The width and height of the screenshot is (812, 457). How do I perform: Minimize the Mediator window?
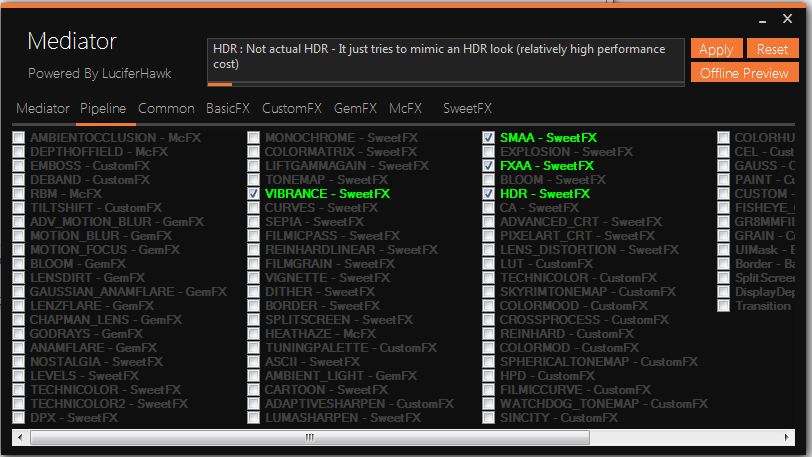[x=762, y=20]
